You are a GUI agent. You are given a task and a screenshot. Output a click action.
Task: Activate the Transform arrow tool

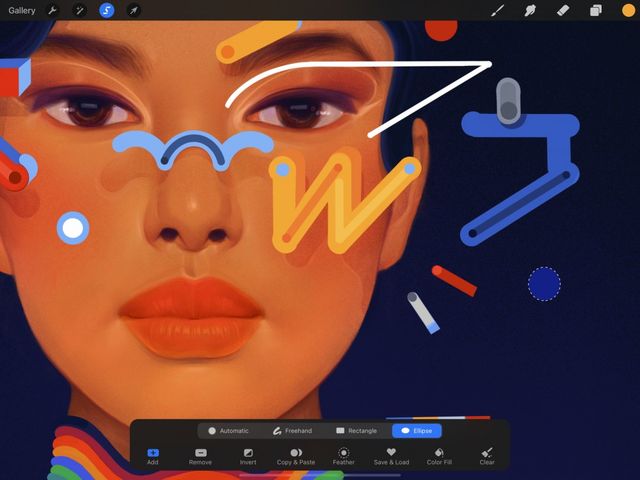point(133,11)
